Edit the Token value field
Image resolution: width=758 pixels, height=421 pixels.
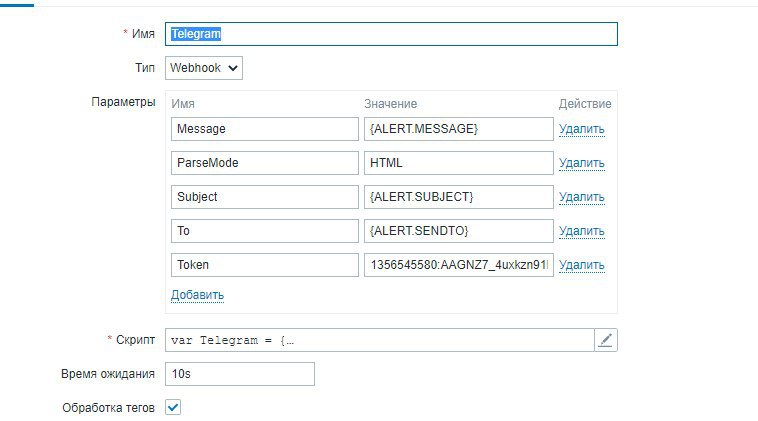pyautogui.click(x=459, y=265)
